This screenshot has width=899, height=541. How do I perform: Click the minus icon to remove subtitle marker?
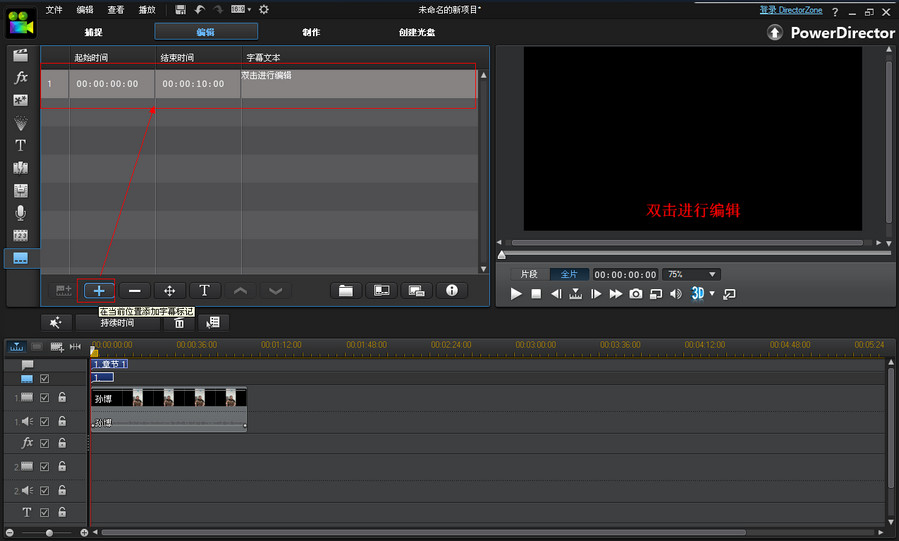(134, 290)
